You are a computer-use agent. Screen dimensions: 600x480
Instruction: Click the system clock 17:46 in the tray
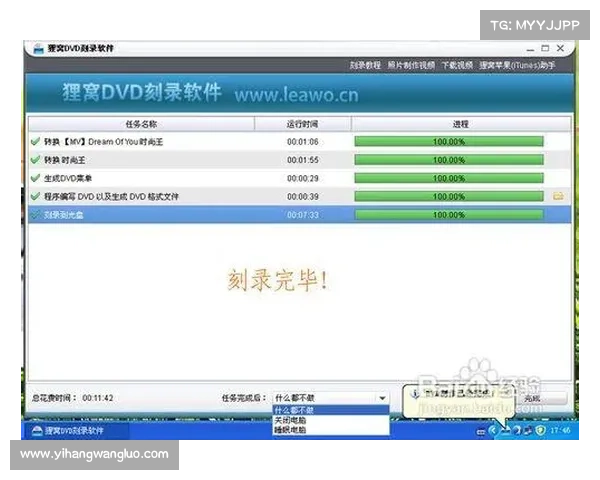click(561, 431)
